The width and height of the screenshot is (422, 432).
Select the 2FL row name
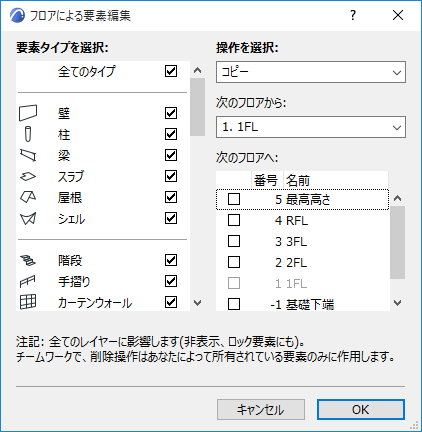pyautogui.click(x=296, y=263)
